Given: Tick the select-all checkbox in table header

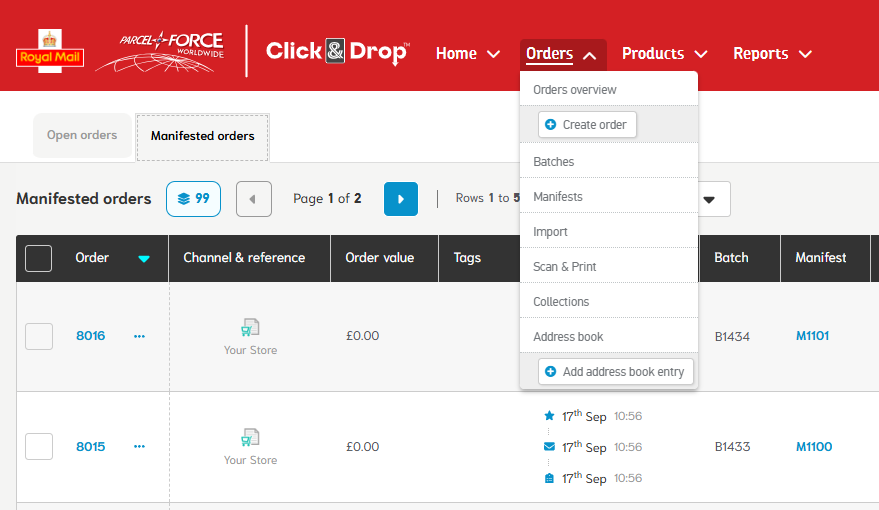Looking at the screenshot, I should point(39,258).
